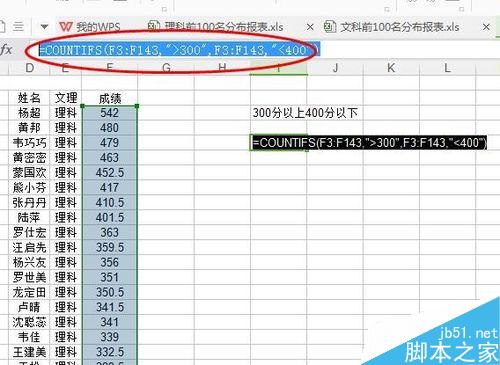Click inside the formula bar COUNTIFS text
500x365 pixels.
pos(179,50)
